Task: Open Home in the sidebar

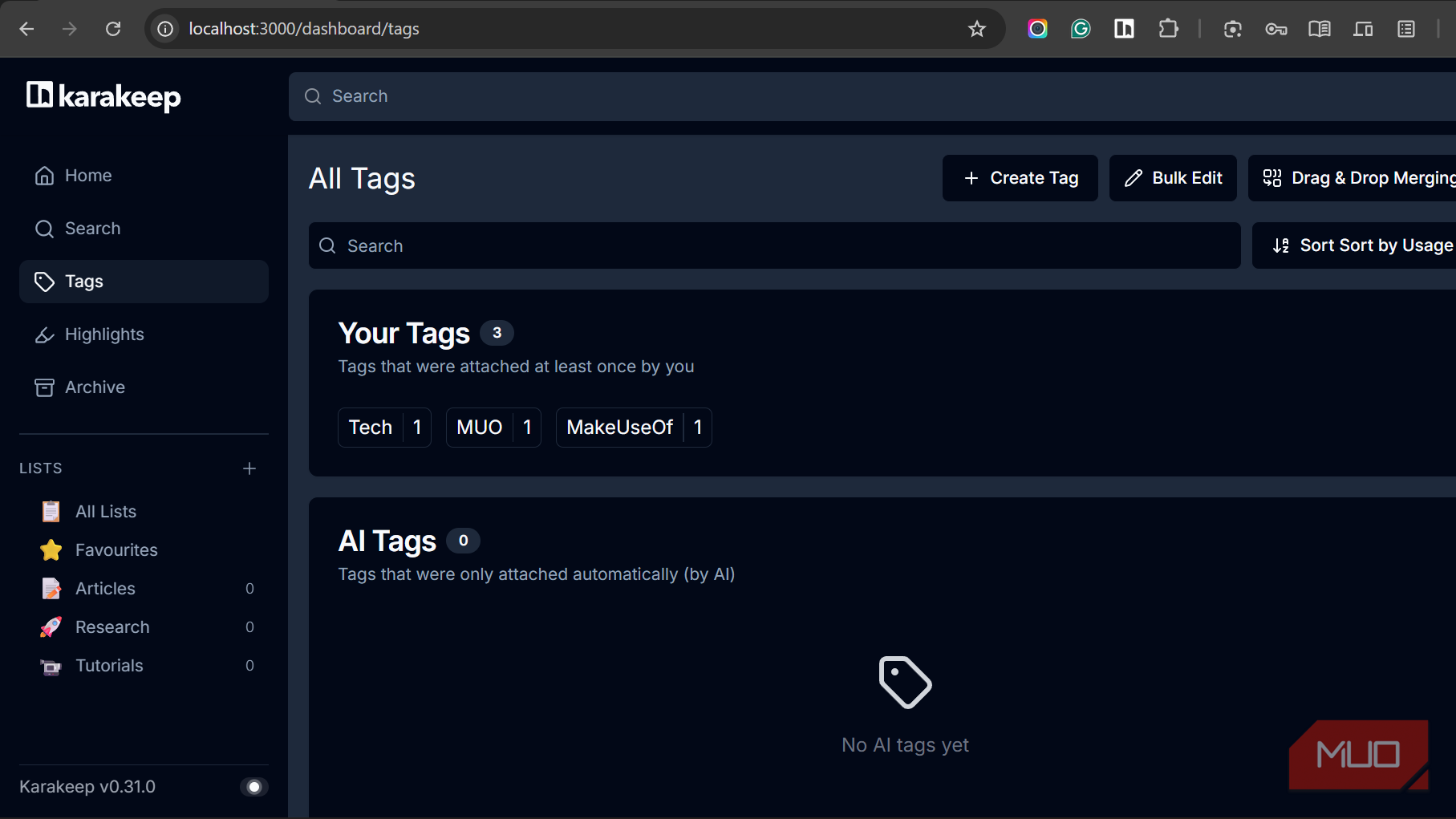Action: pos(144,176)
